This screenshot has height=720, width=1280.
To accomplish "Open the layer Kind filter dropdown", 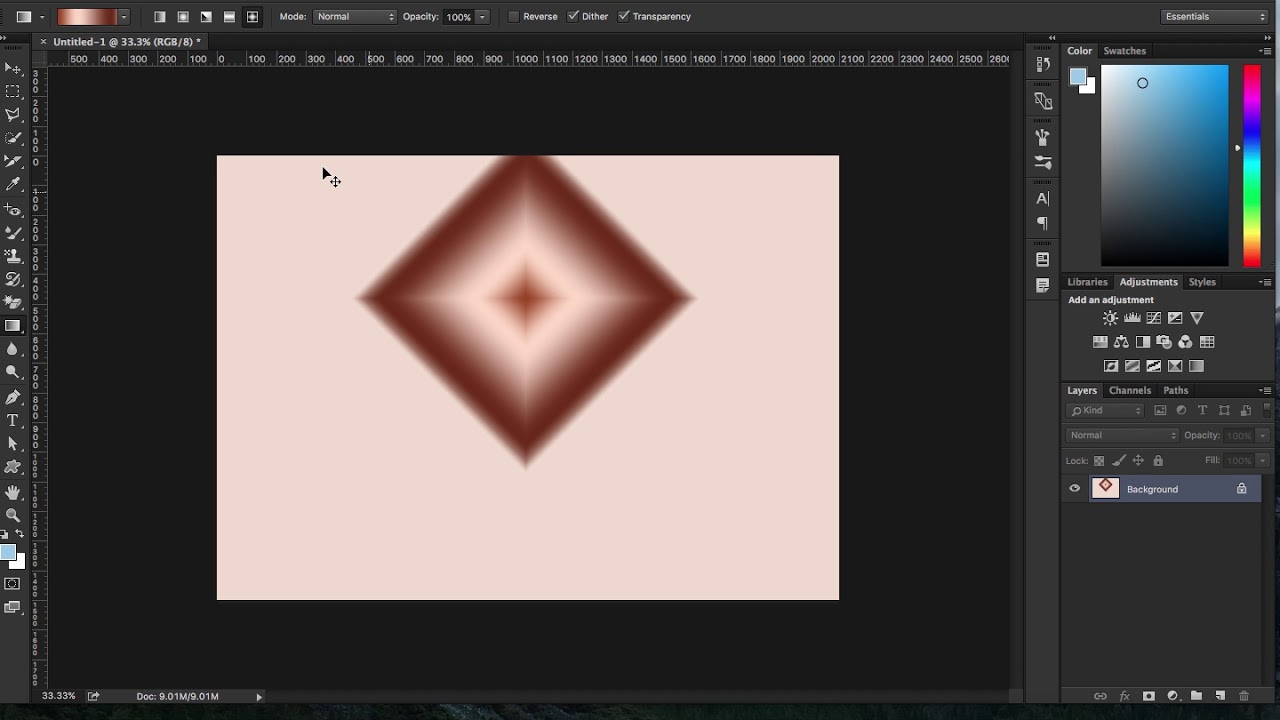I will click(1105, 411).
